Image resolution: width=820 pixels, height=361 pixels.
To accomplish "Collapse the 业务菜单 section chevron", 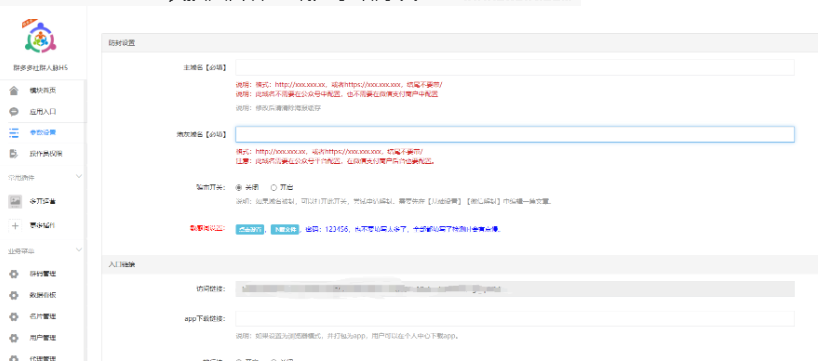I will [79, 250].
